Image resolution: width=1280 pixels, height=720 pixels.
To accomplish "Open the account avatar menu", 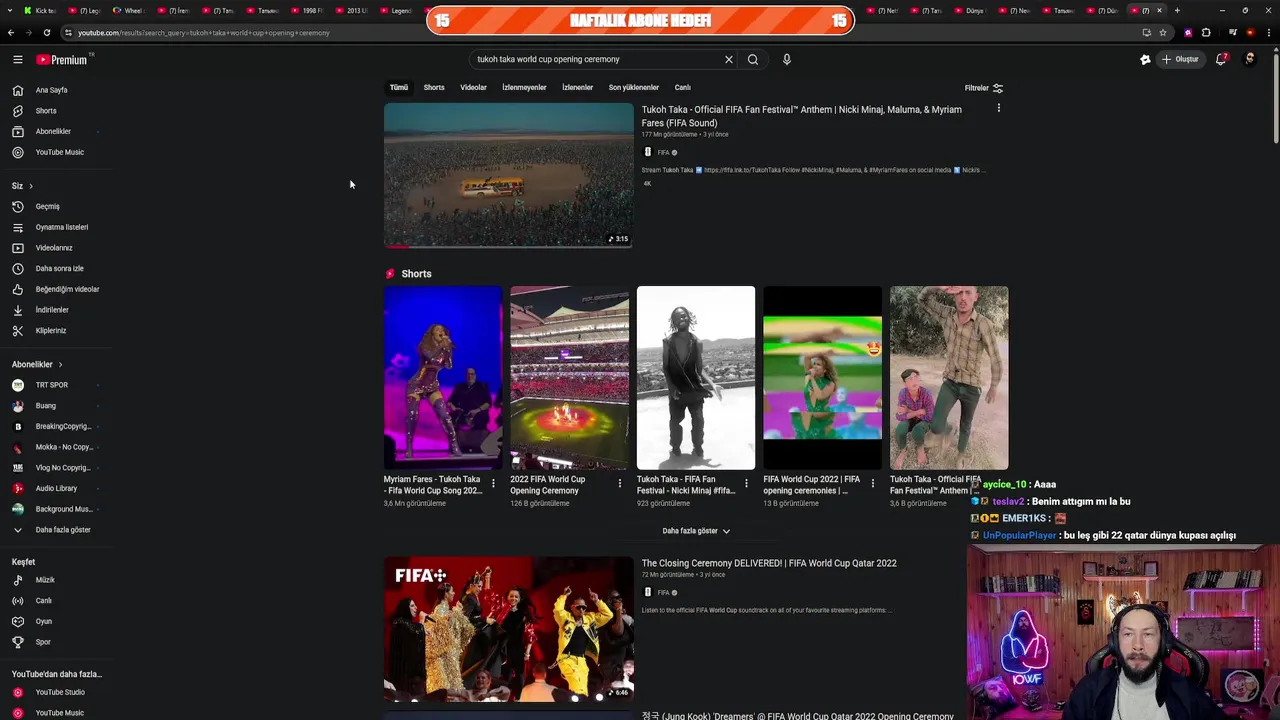I will pos(1250,59).
